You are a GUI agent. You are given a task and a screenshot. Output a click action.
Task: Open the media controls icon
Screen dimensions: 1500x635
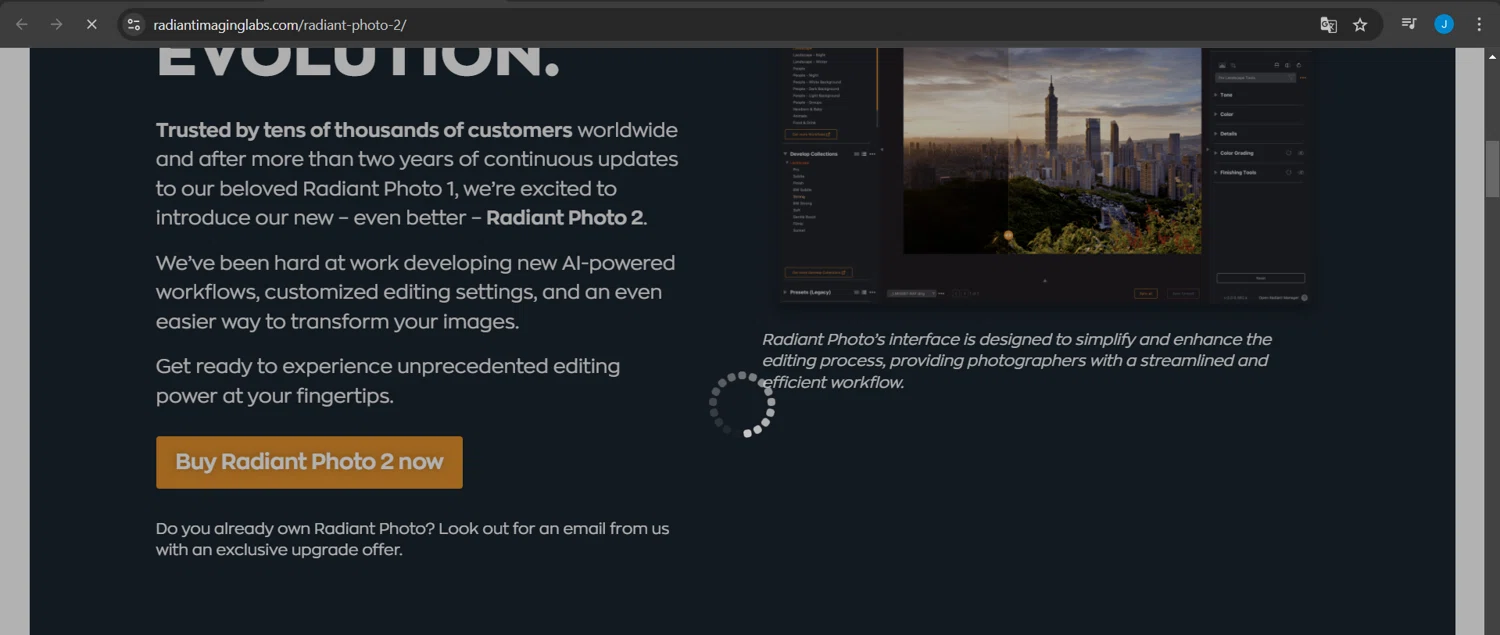click(x=1408, y=24)
